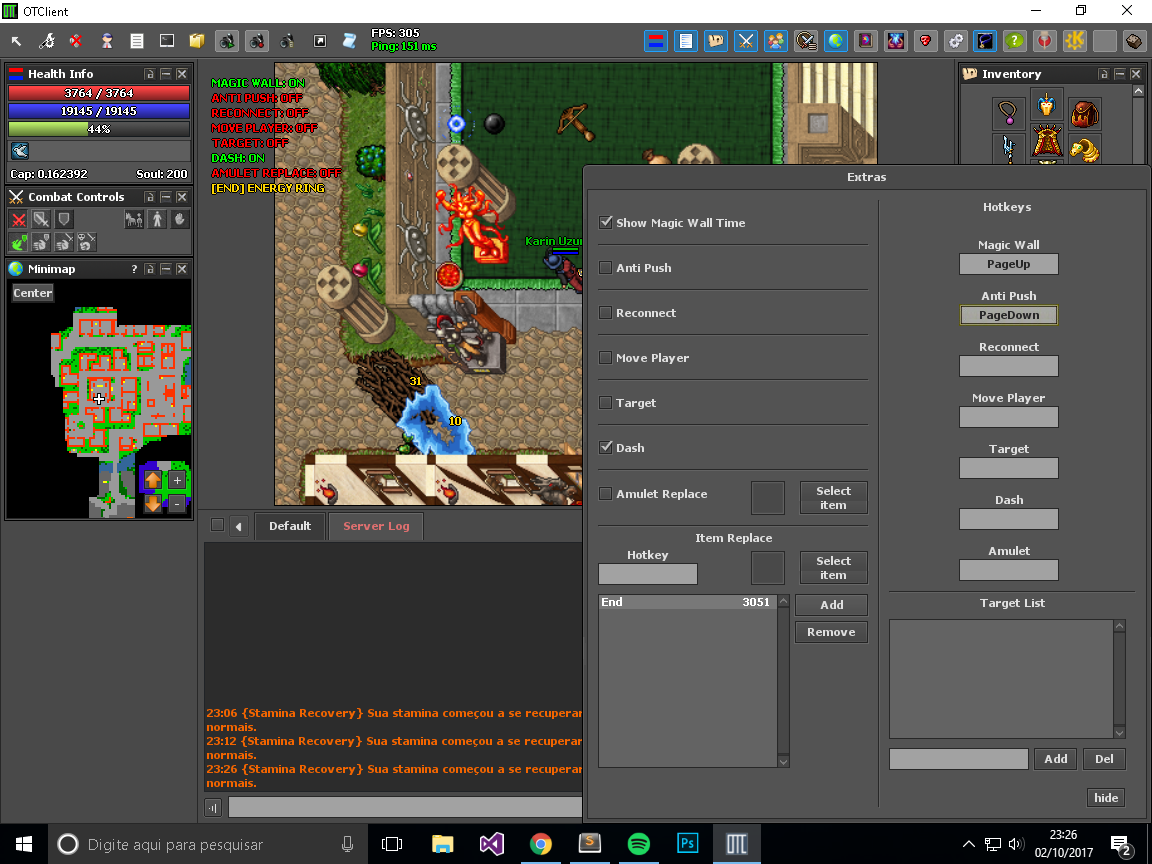Open the gears options icon in toolbar
Viewport: 1152px width, 864px height.
955,41
